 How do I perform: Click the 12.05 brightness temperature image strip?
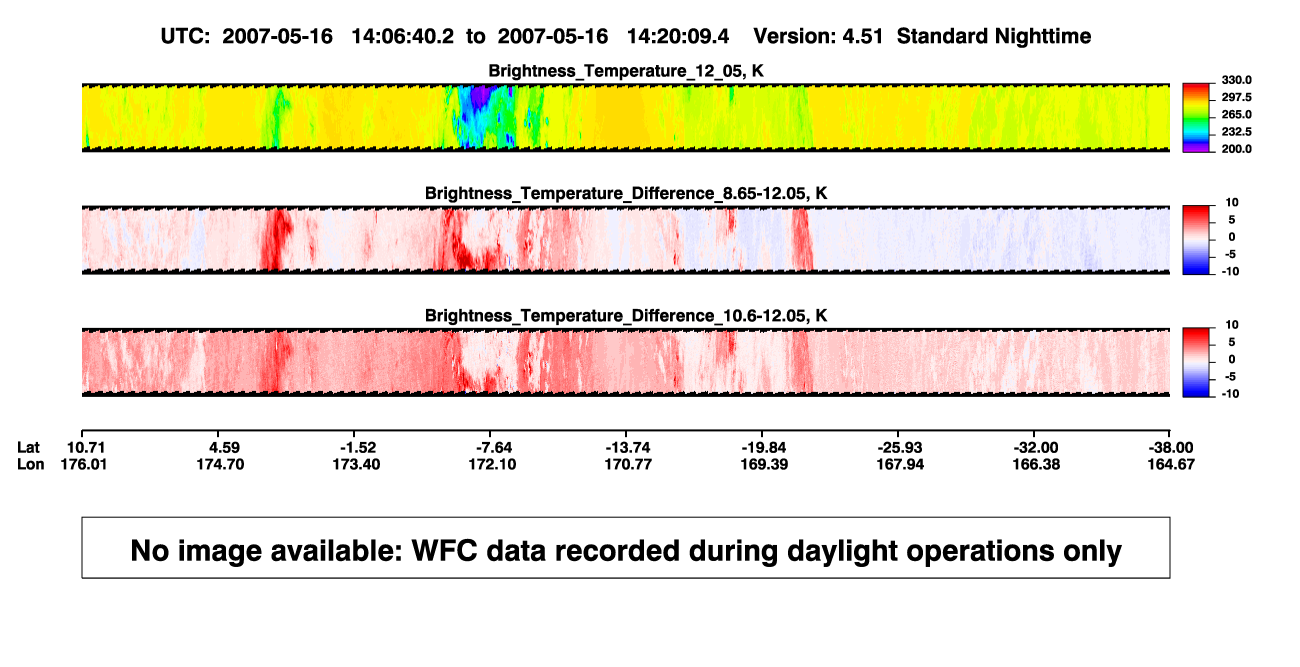point(626,117)
